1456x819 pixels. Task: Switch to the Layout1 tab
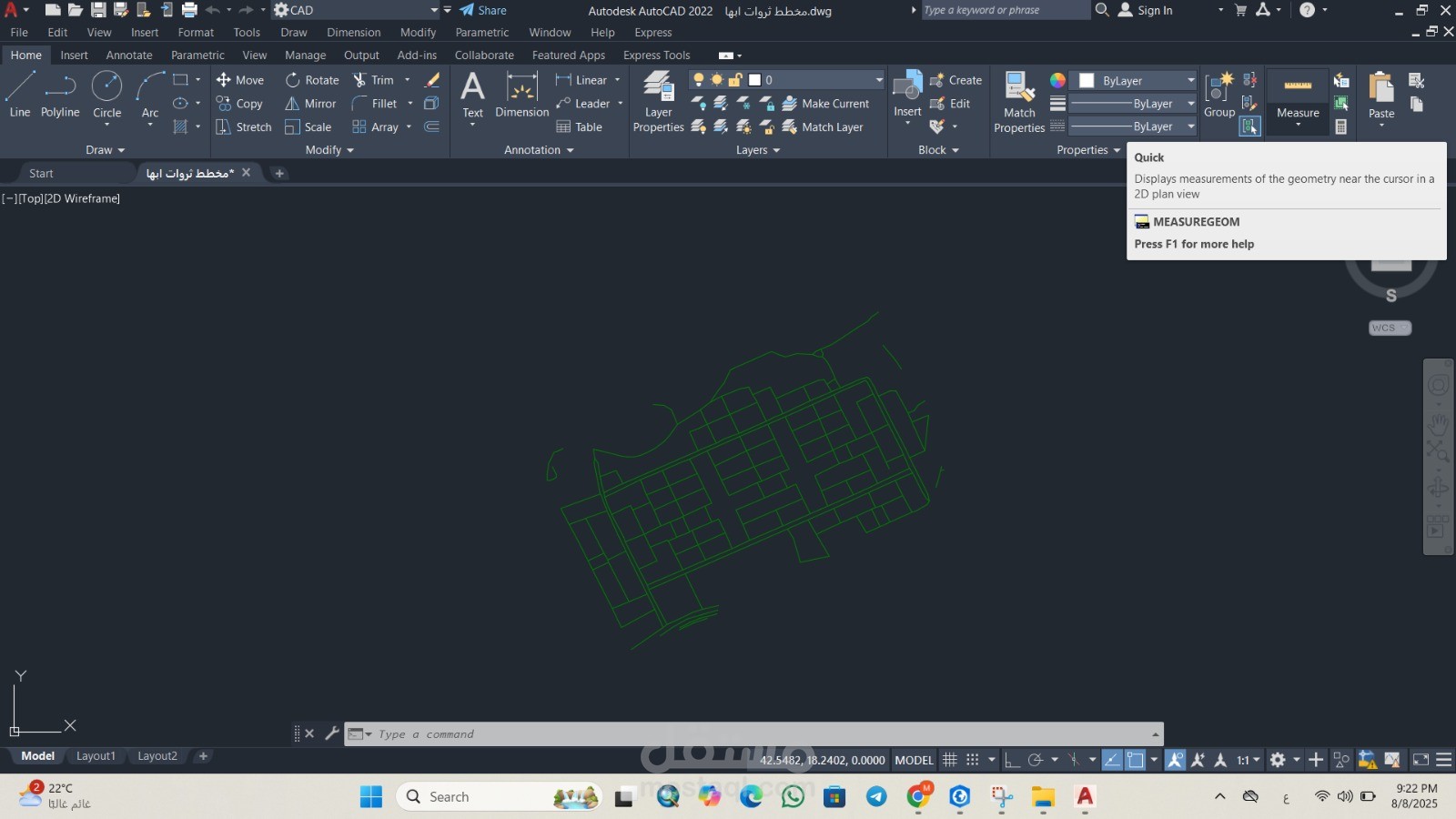coord(96,756)
